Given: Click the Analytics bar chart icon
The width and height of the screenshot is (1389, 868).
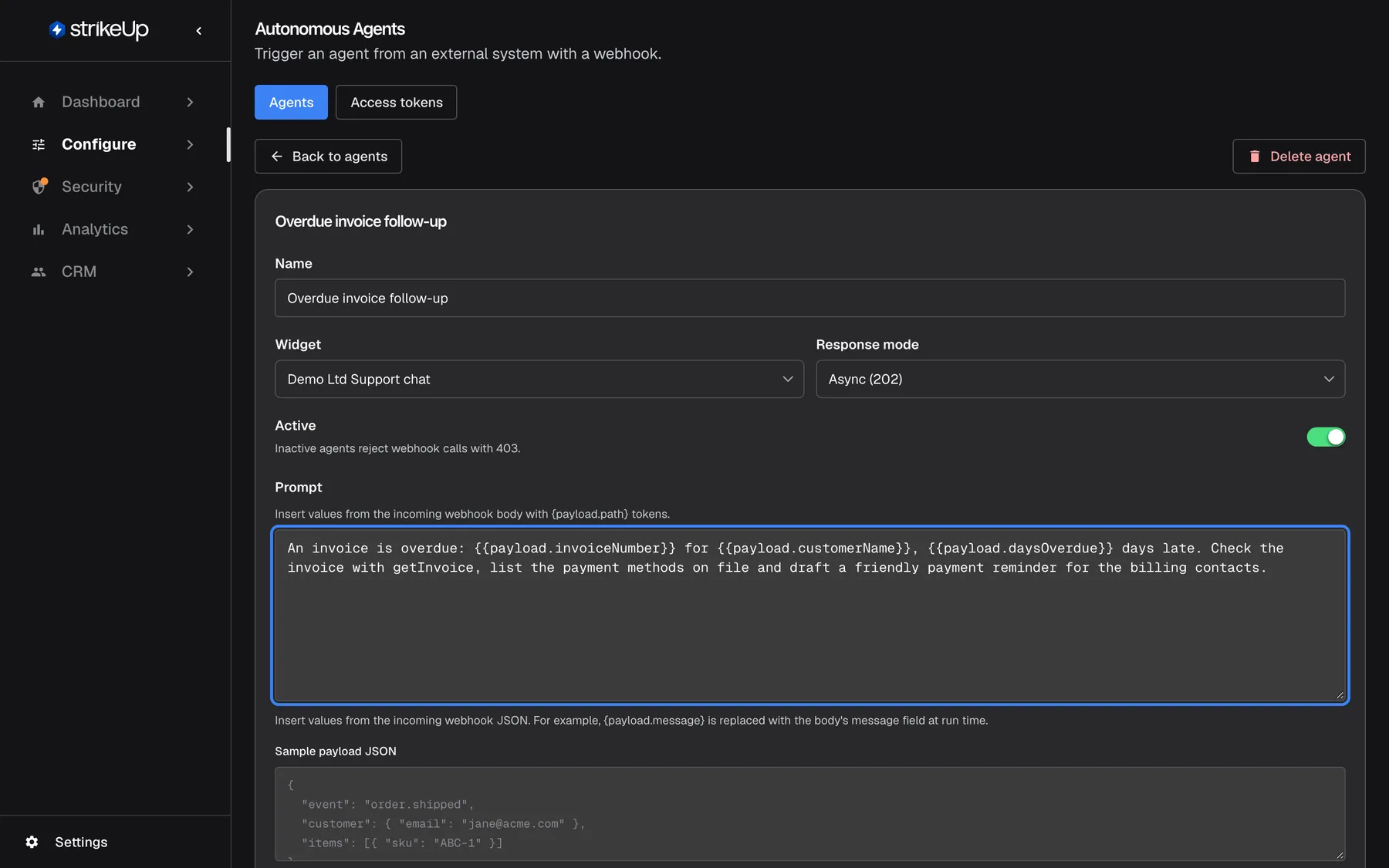Looking at the screenshot, I should tap(39, 229).
